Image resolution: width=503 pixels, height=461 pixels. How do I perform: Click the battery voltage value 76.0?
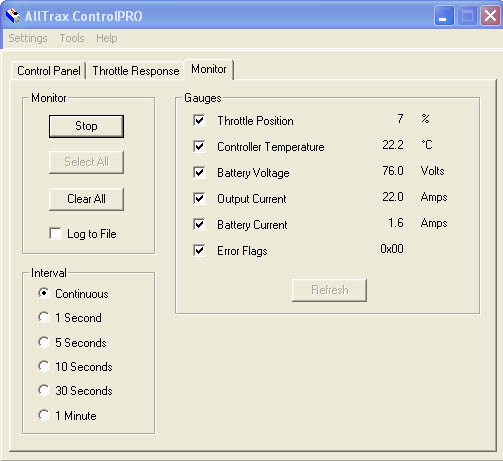pyautogui.click(x=393, y=171)
